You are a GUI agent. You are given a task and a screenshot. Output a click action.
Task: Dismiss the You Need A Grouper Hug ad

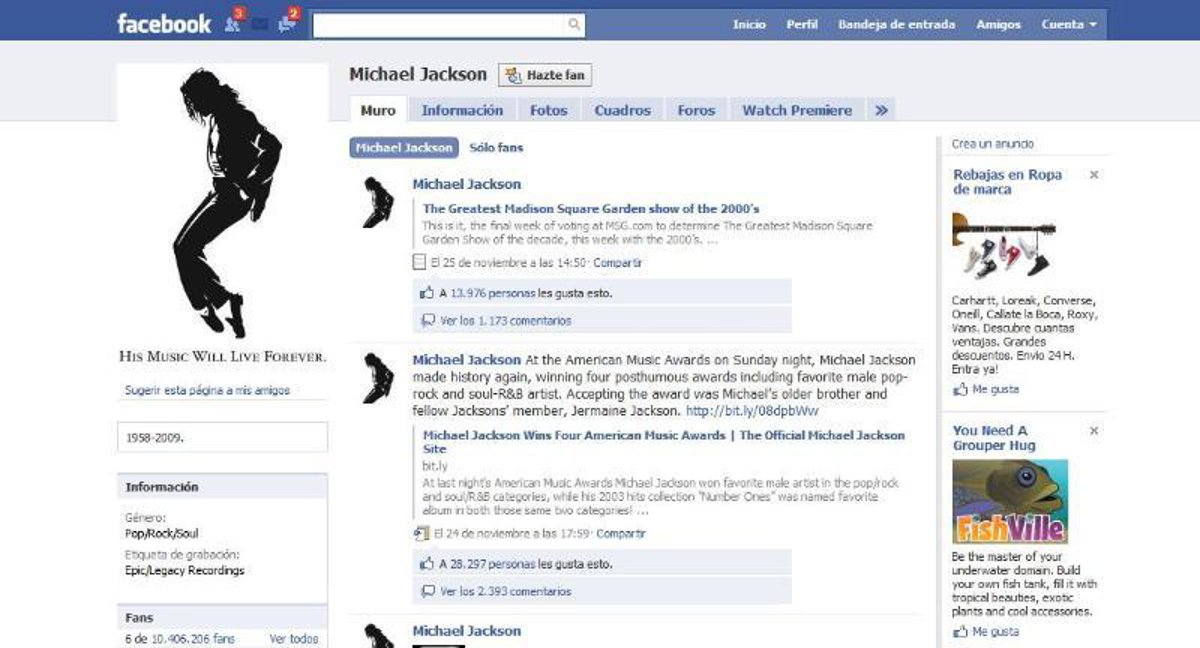pos(1093,431)
